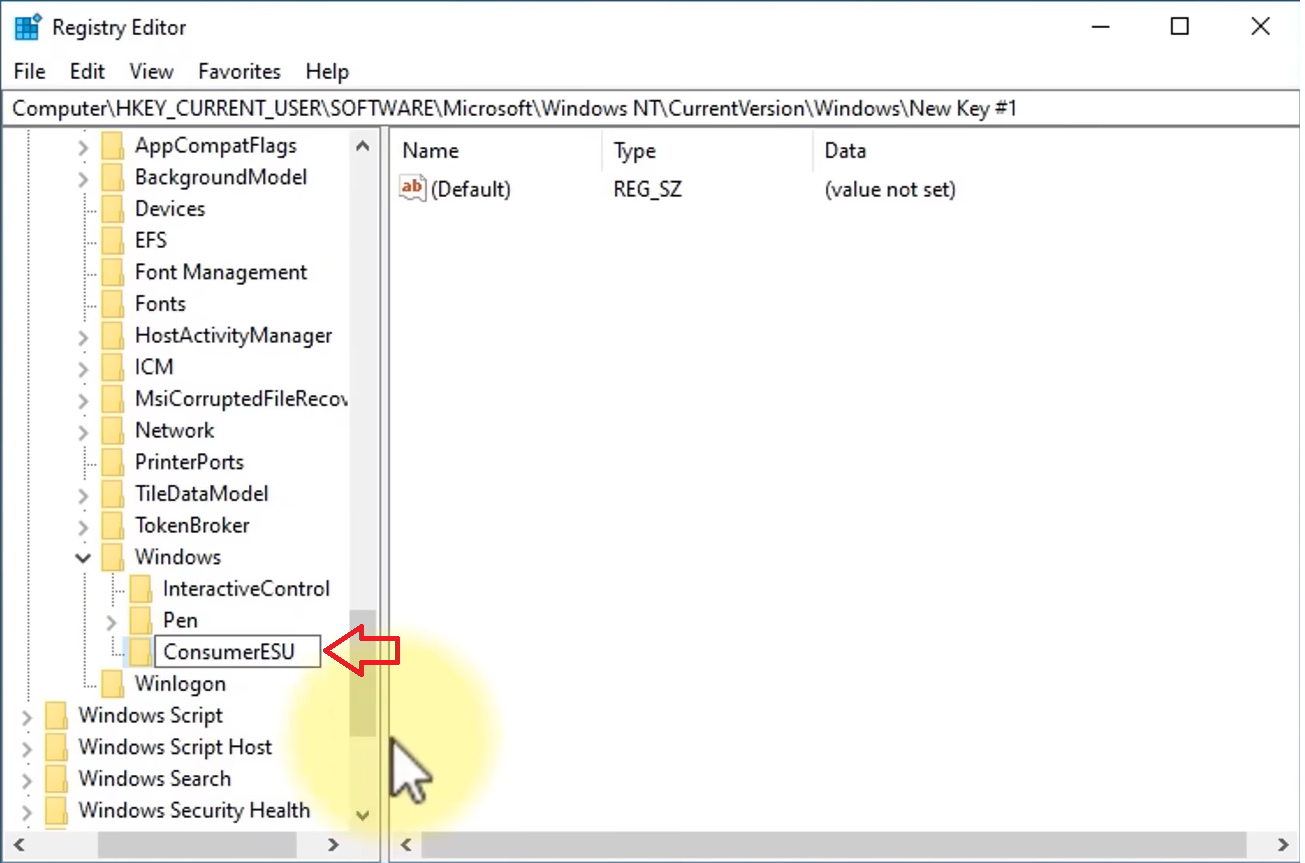Select the PrinterPorts key label
1305x863 pixels.
coord(189,462)
